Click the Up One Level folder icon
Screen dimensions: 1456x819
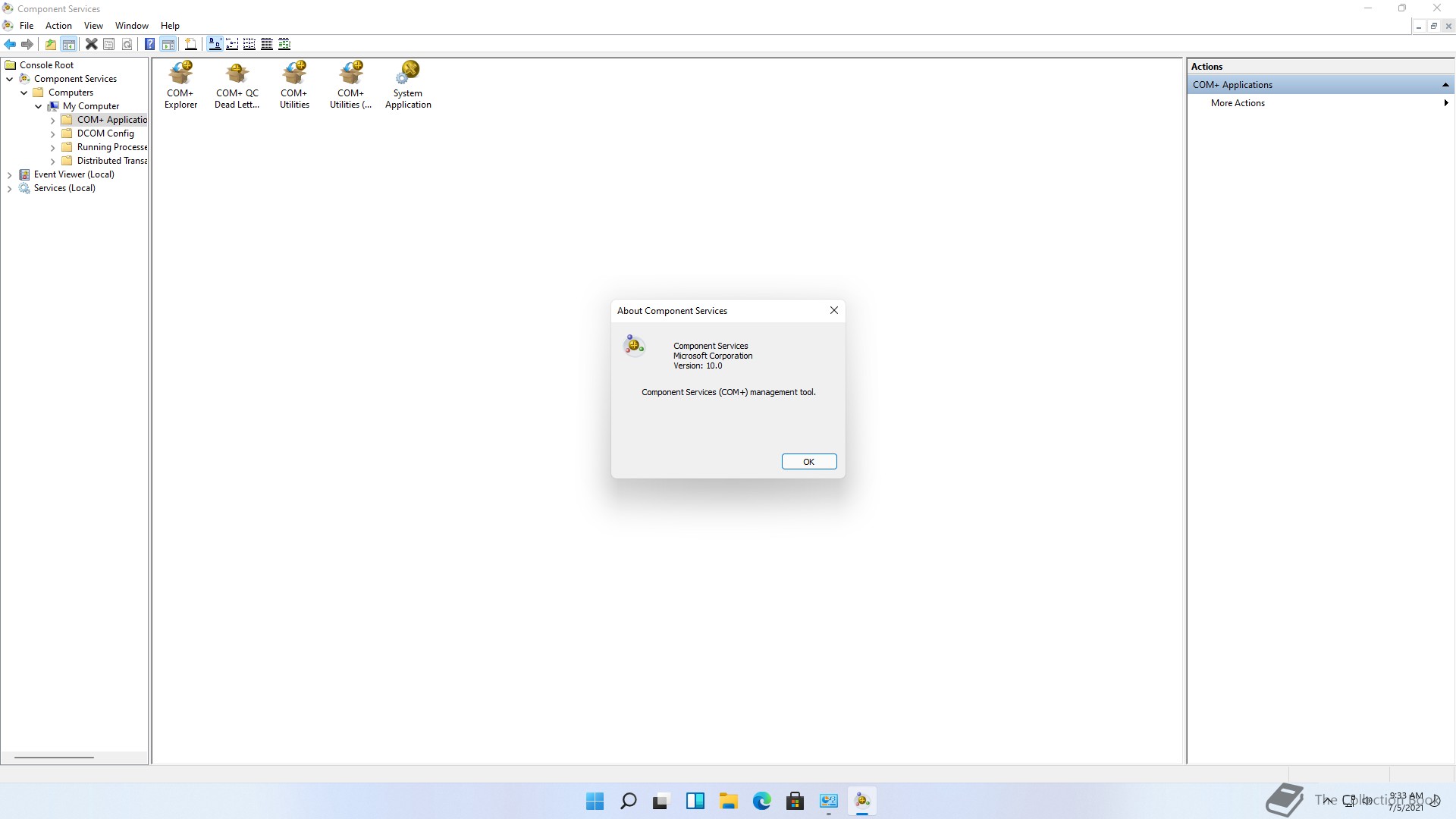[50, 44]
